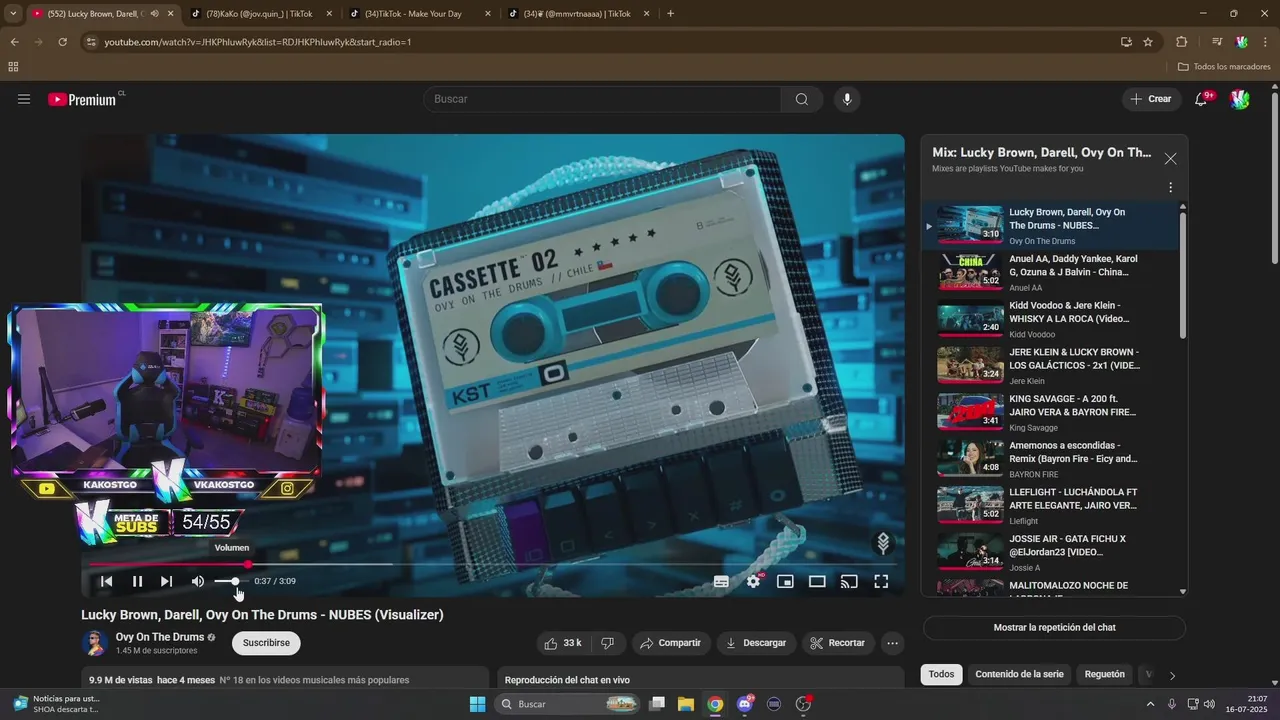The height and width of the screenshot is (720, 1280).
Task: Switch to TikTok Make Your Day tab
Action: (420, 14)
